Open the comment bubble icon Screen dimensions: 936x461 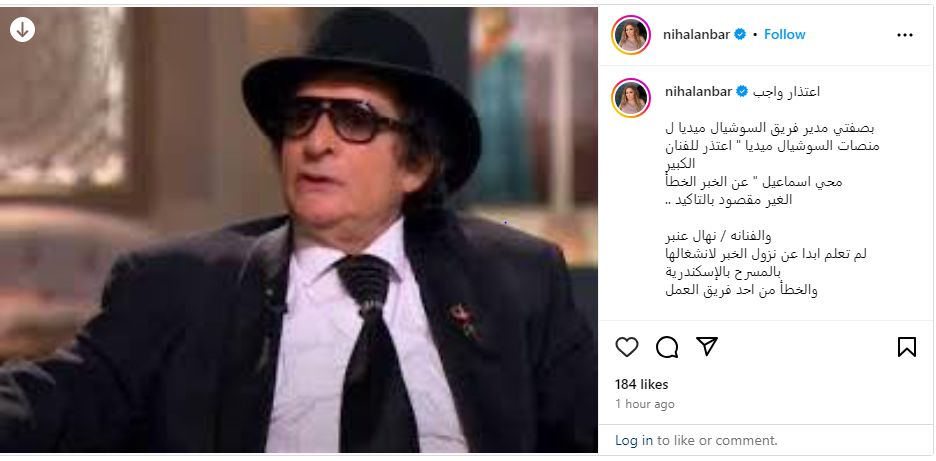(x=667, y=347)
